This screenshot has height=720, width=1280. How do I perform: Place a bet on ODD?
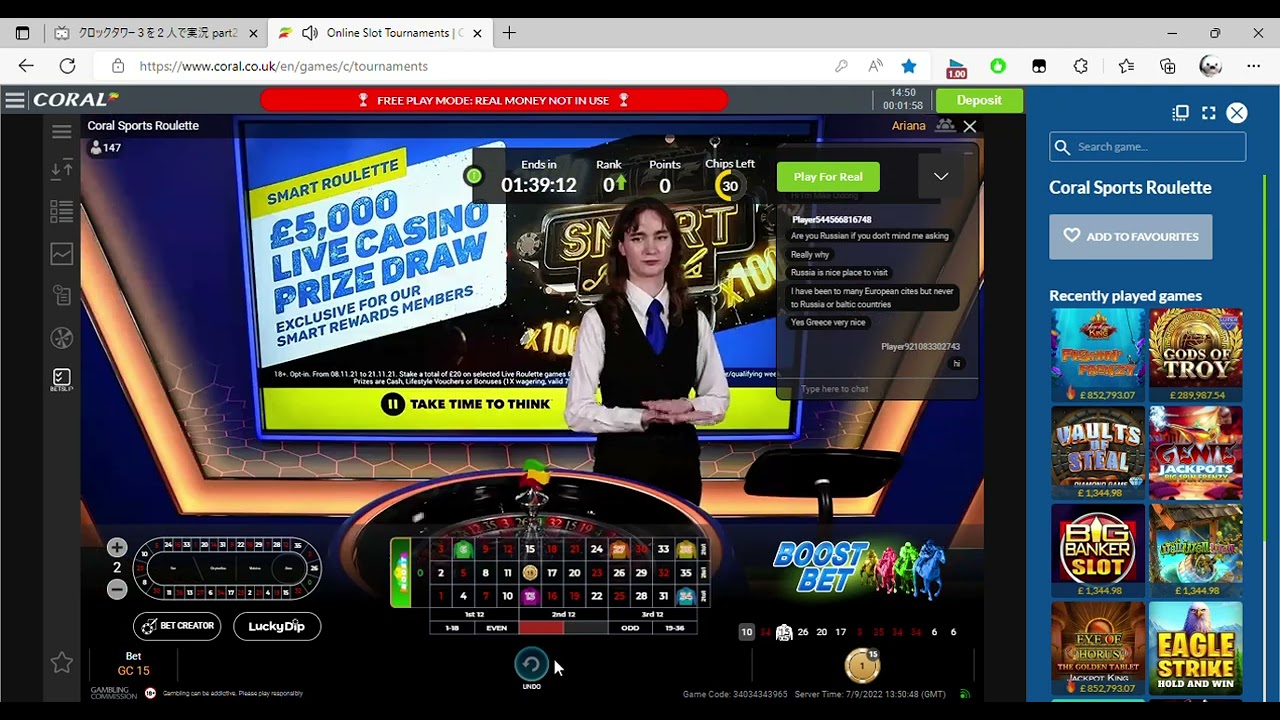click(x=630, y=628)
